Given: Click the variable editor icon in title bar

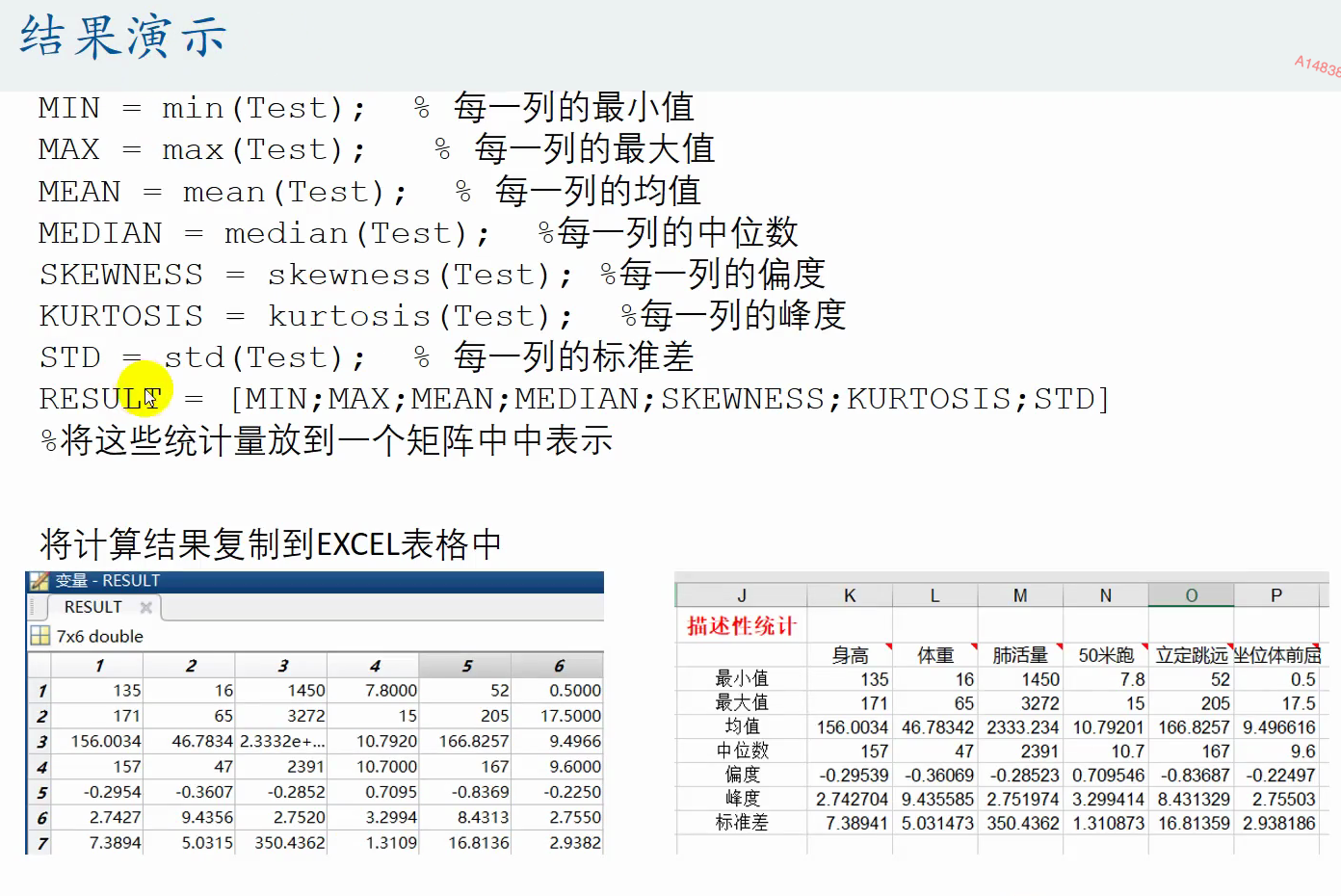Looking at the screenshot, I should point(39,581).
